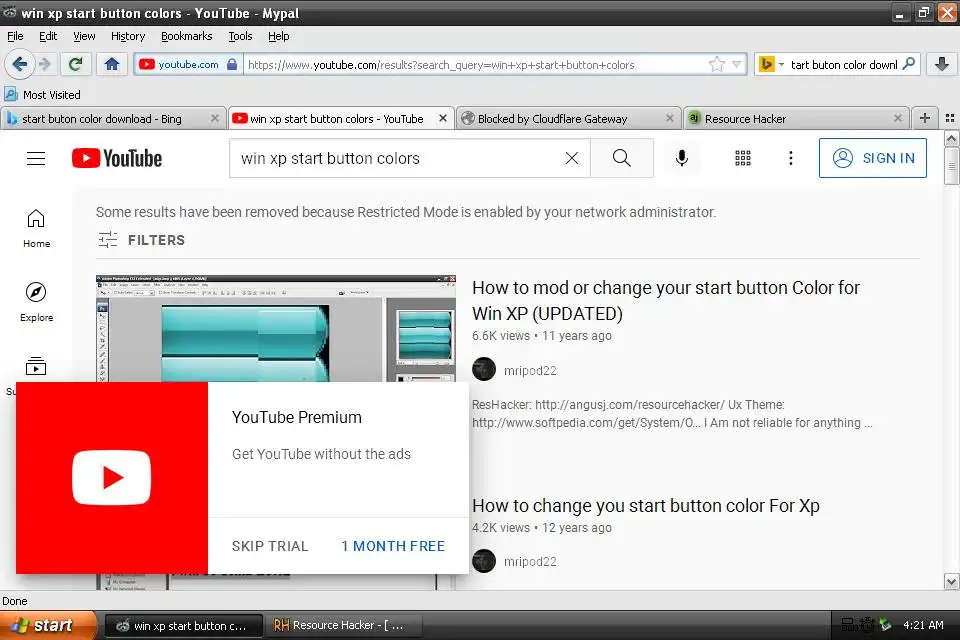Focus the browser search box text
The height and width of the screenshot is (640, 960).
(x=844, y=64)
